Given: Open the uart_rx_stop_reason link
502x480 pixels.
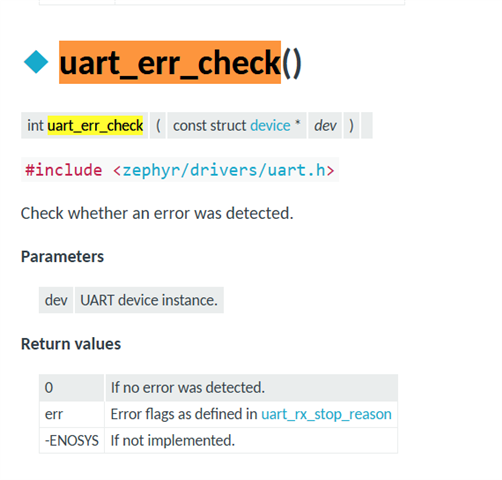Looking at the screenshot, I should click(x=326, y=414).
